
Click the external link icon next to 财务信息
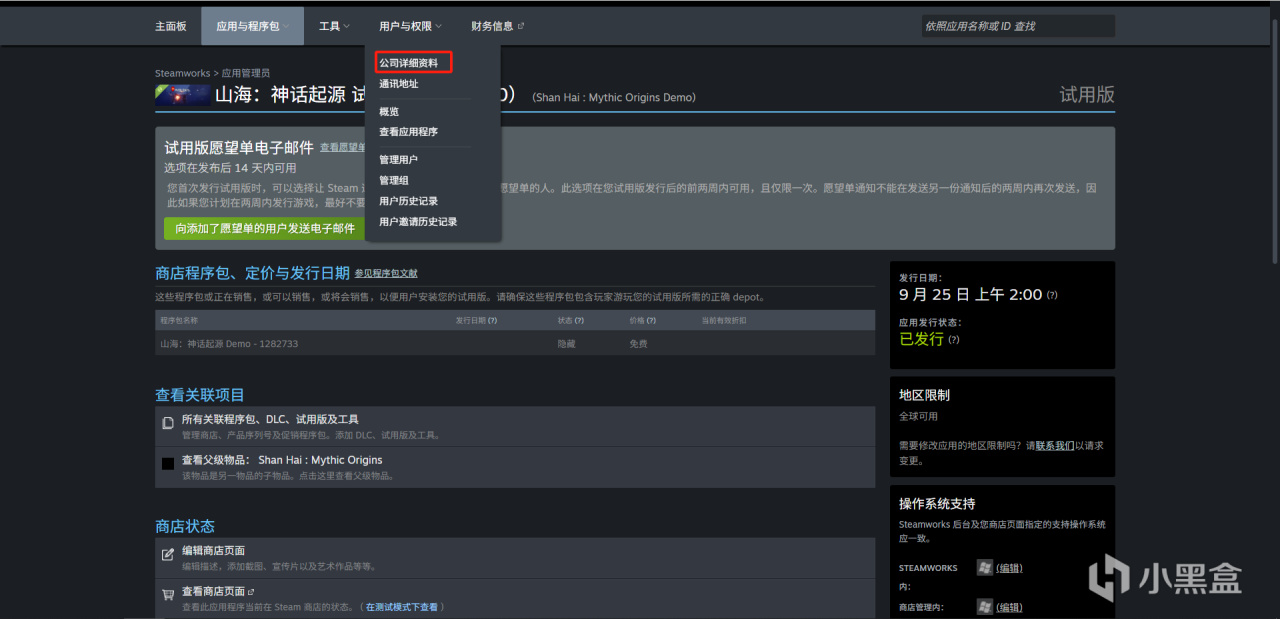521,26
